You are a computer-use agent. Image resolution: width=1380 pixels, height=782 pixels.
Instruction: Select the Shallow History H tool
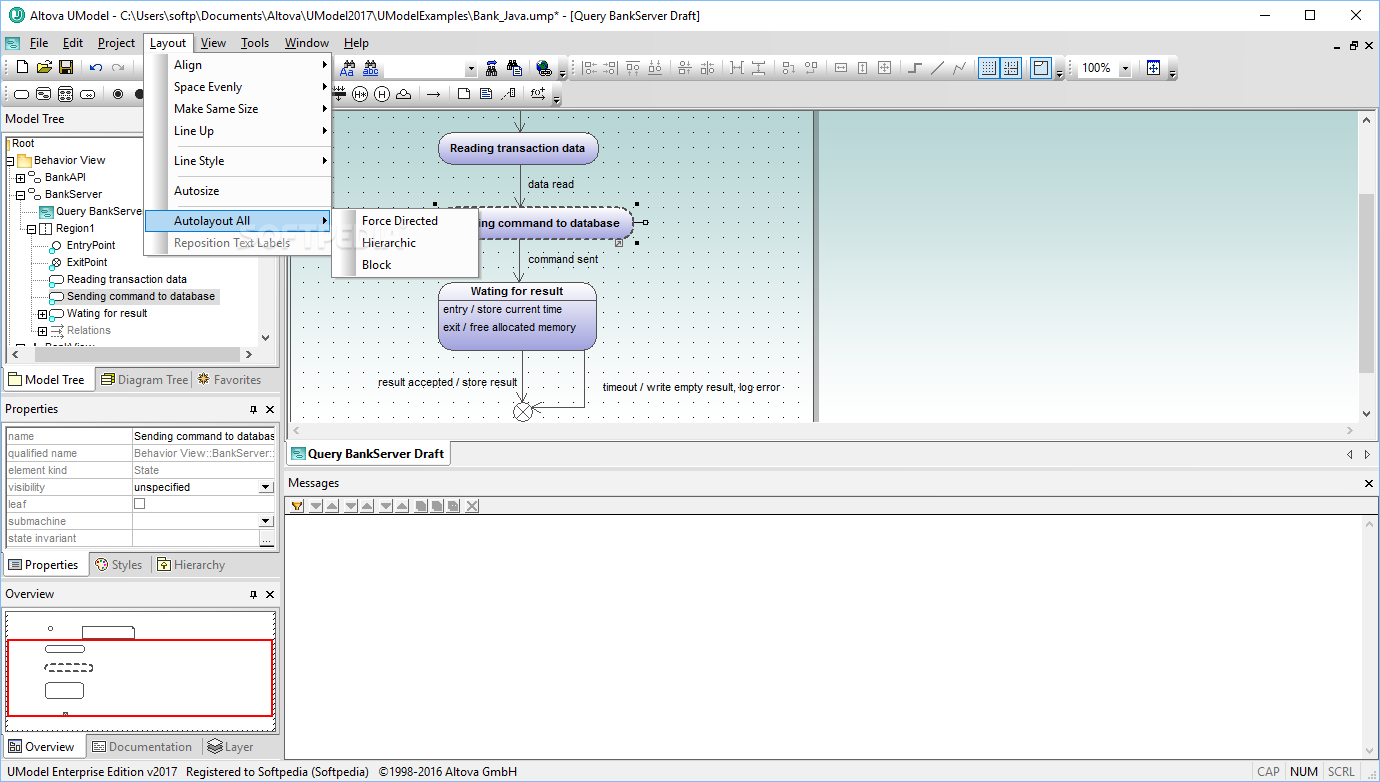click(x=382, y=94)
